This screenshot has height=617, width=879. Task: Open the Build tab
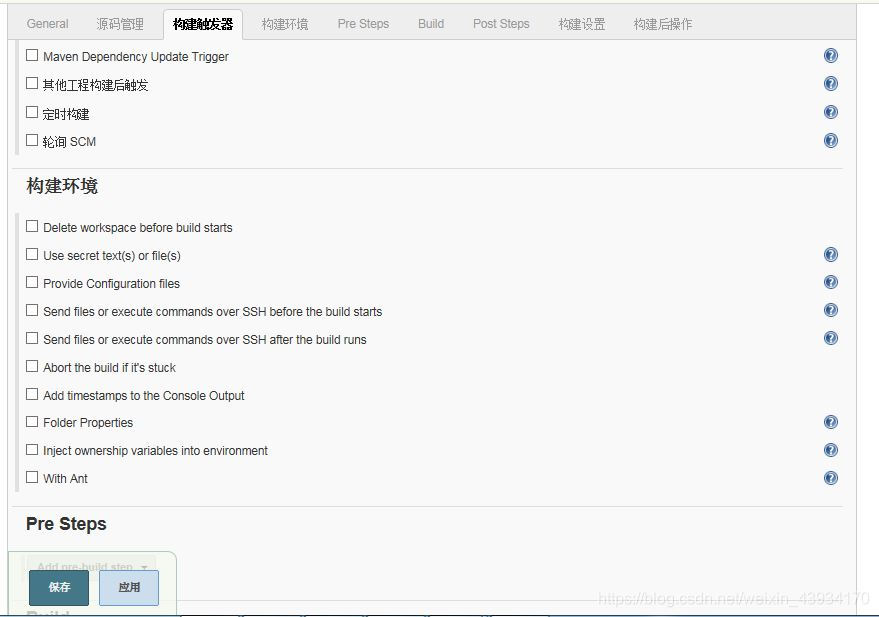tap(431, 24)
